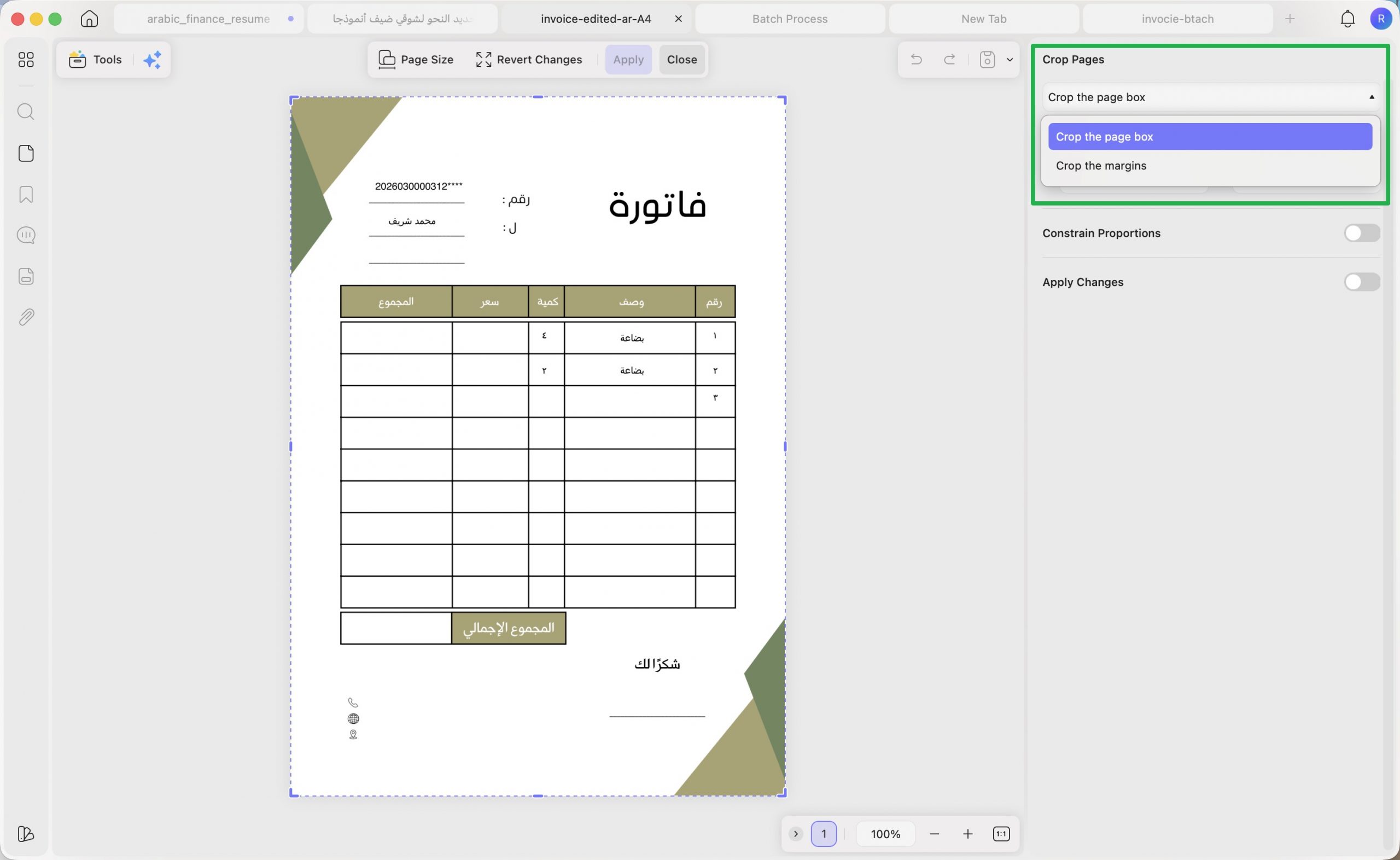Click the globe icon in invoice footer
Screen dimensions: 1400x860
click(x=353, y=718)
